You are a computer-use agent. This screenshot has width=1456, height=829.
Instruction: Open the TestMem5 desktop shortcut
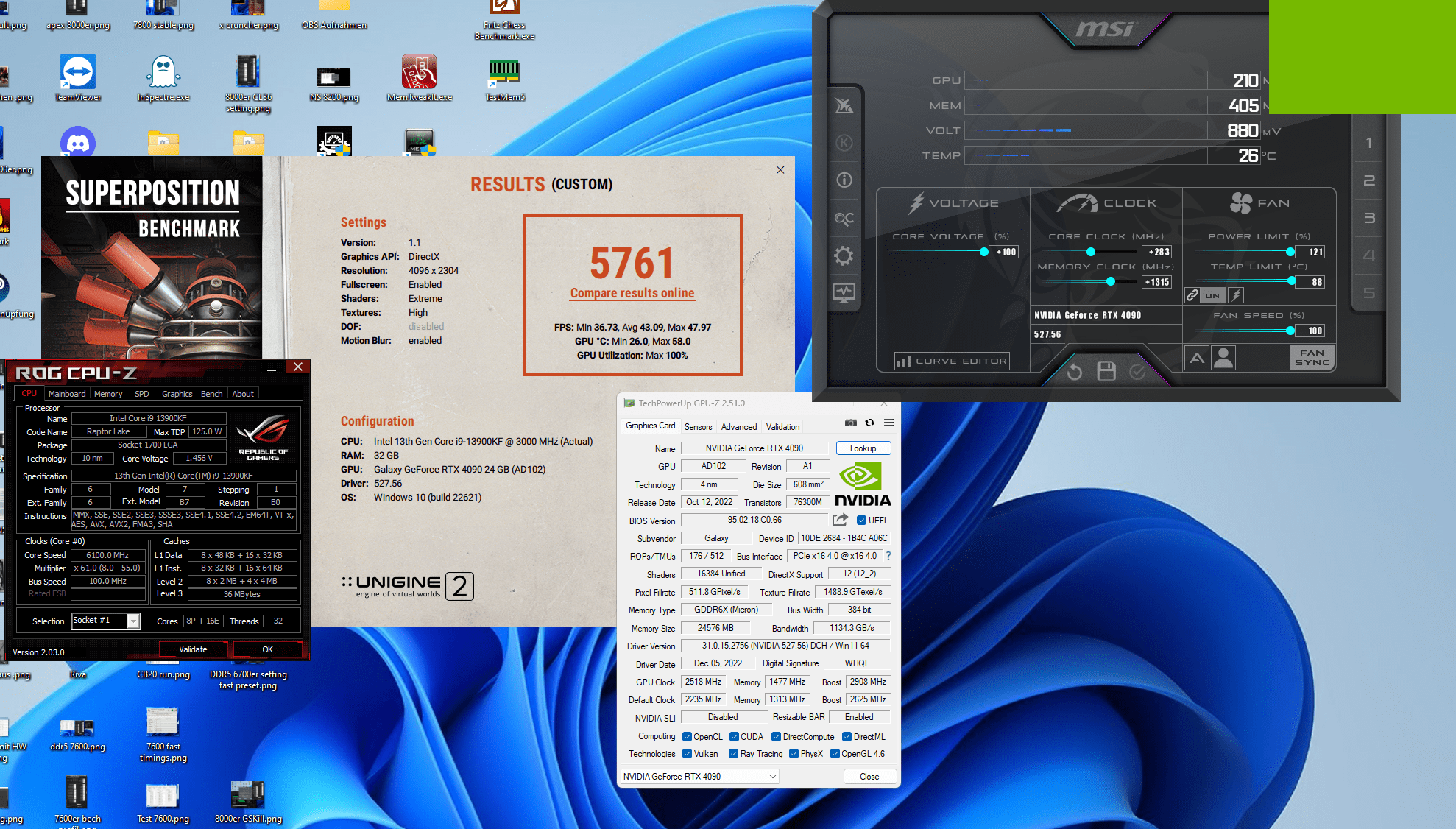coord(505,78)
